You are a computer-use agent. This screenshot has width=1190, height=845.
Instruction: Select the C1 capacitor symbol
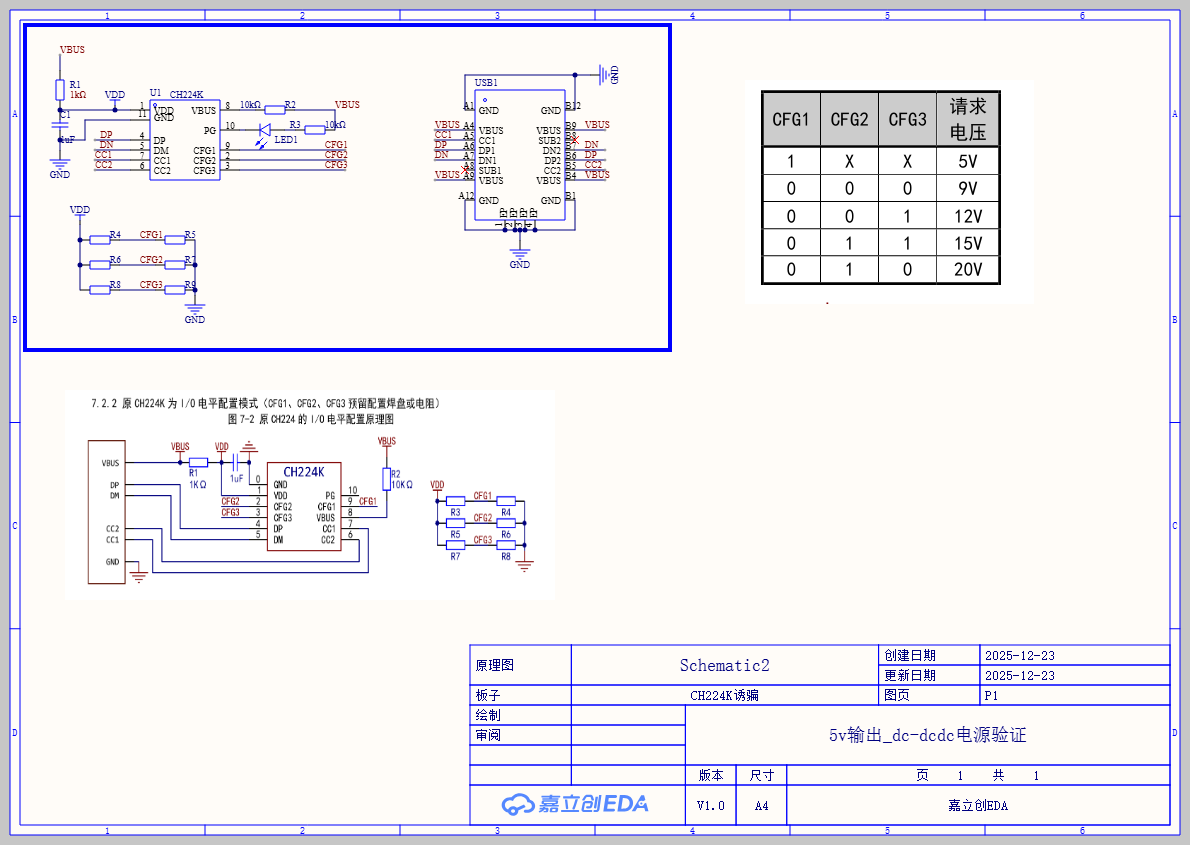(60, 125)
